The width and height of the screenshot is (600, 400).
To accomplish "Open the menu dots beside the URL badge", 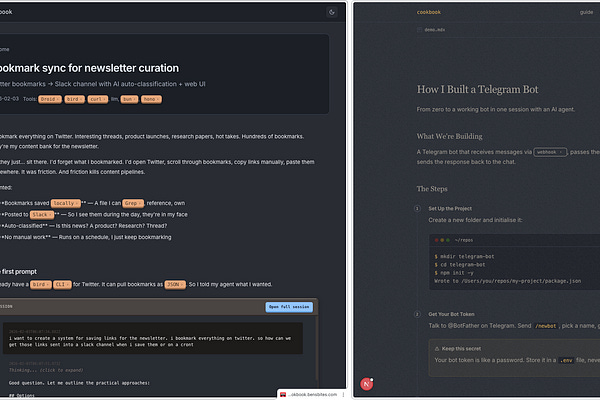I will tap(343, 394).
